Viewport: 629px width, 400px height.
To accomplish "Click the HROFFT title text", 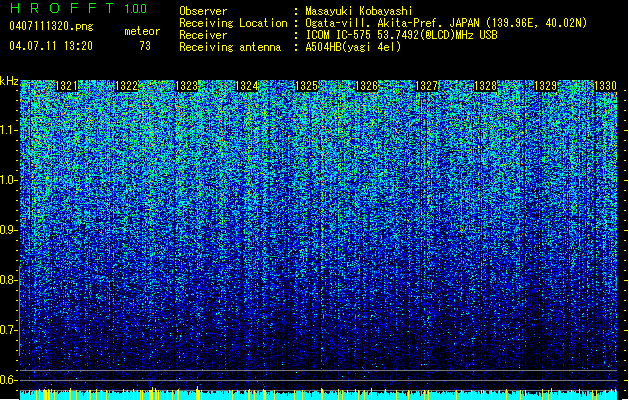I will 62,8.
